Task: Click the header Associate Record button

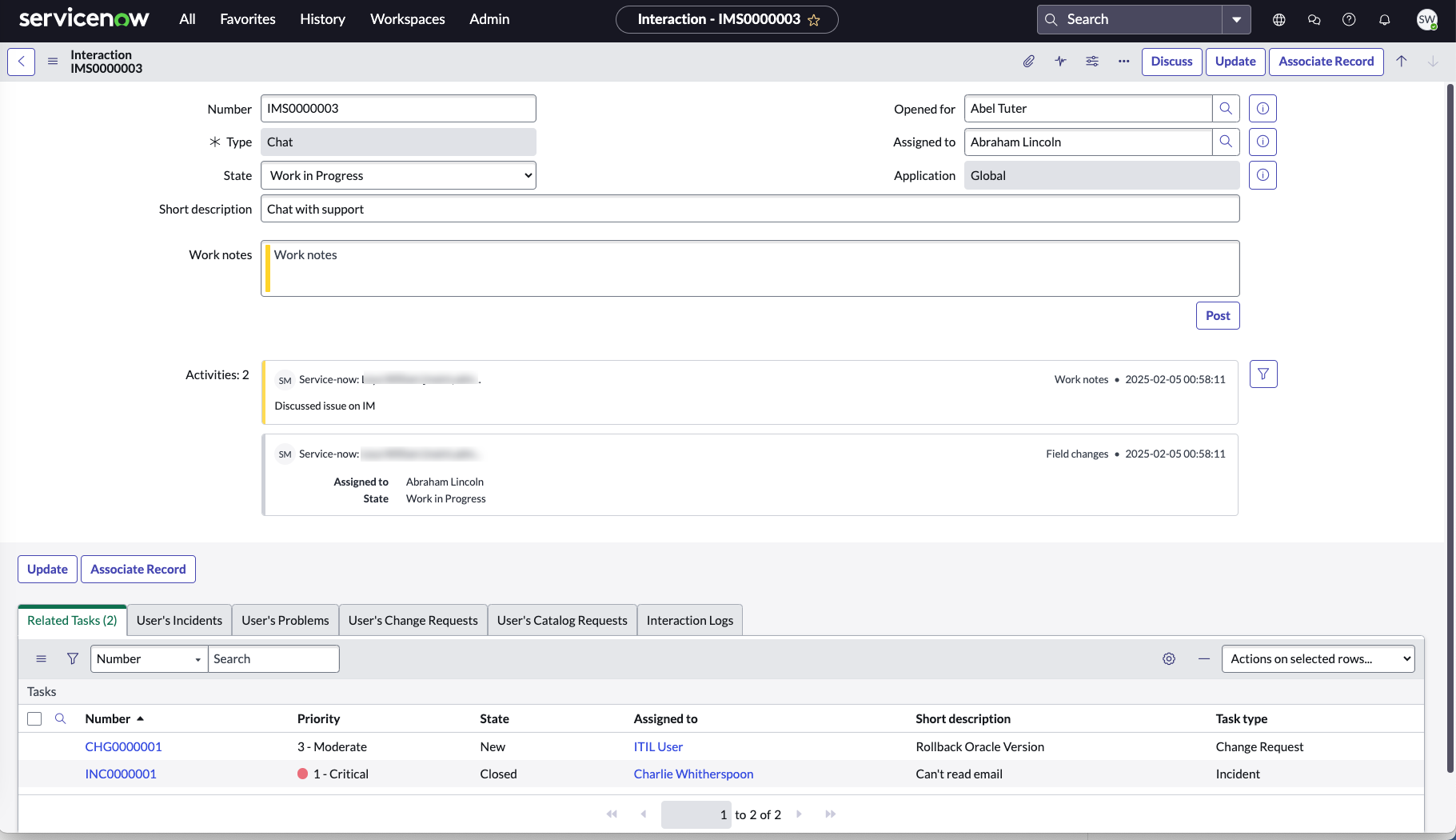Action: pyautogui.click(x=1326, y=62)
